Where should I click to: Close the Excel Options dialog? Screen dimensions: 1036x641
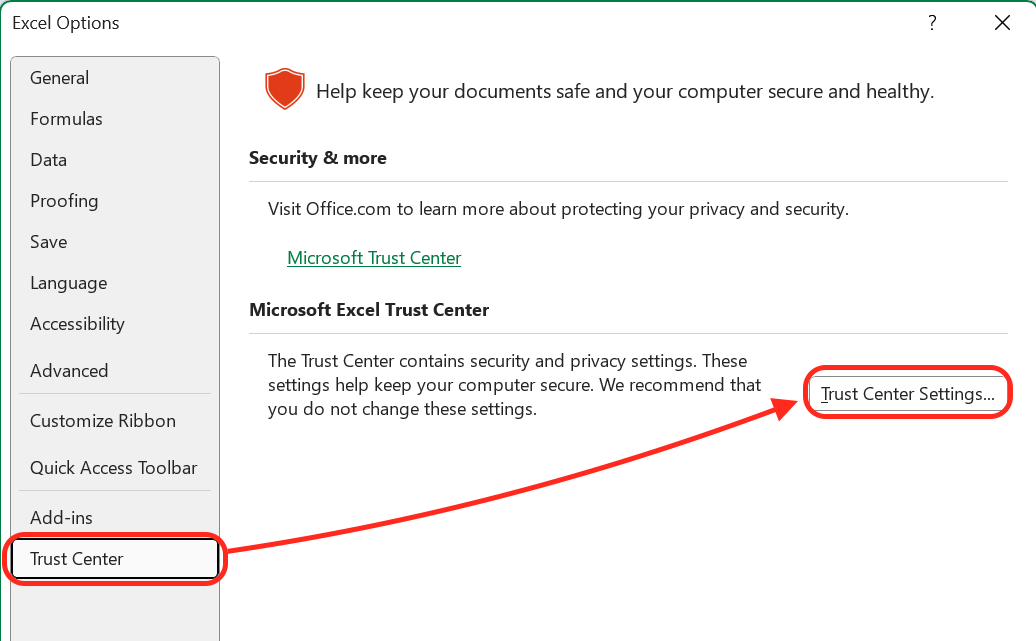(x=1002, y=23)
